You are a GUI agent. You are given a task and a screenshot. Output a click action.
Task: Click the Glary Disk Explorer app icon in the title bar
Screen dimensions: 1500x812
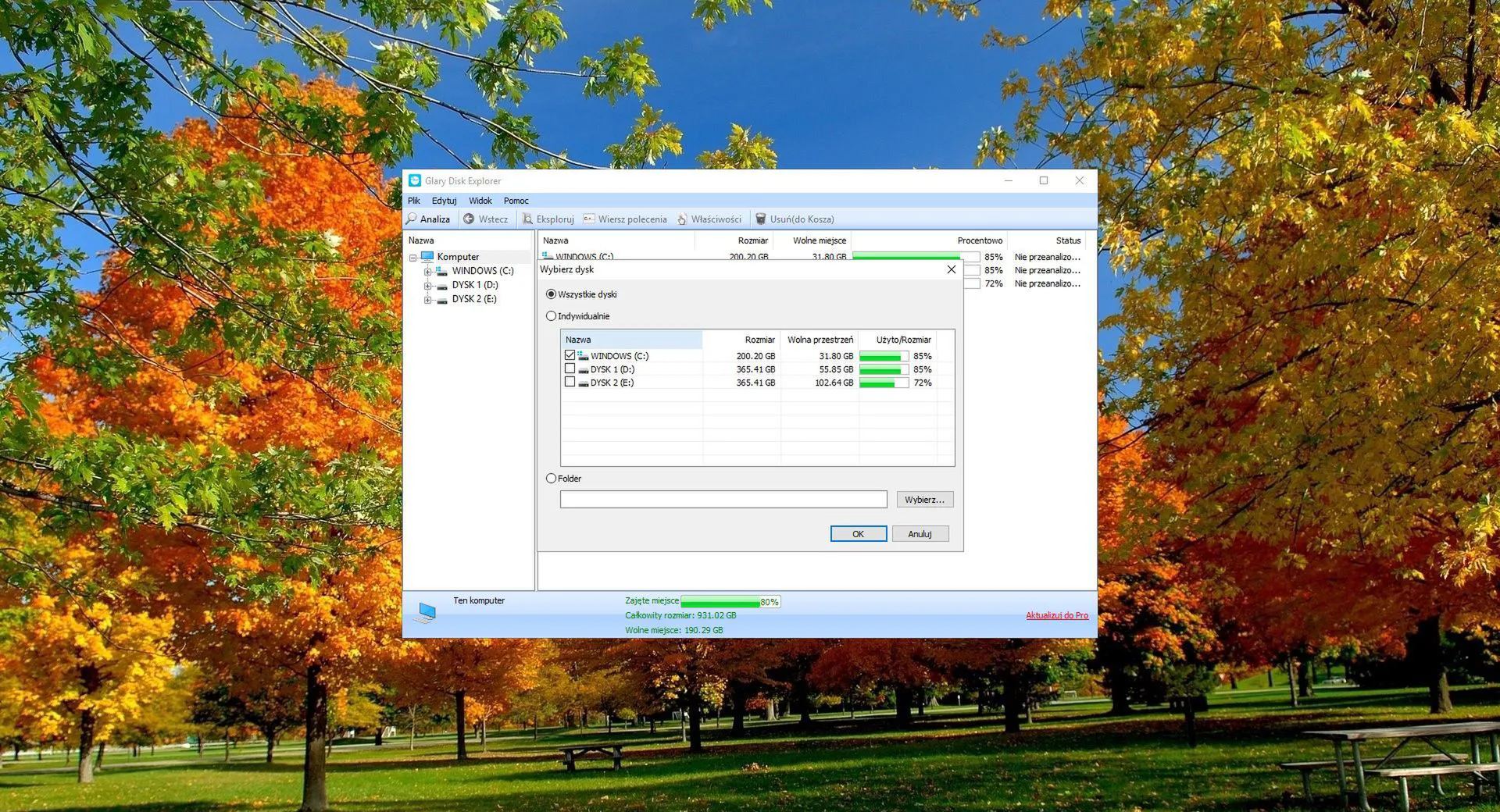click(415, 180)
